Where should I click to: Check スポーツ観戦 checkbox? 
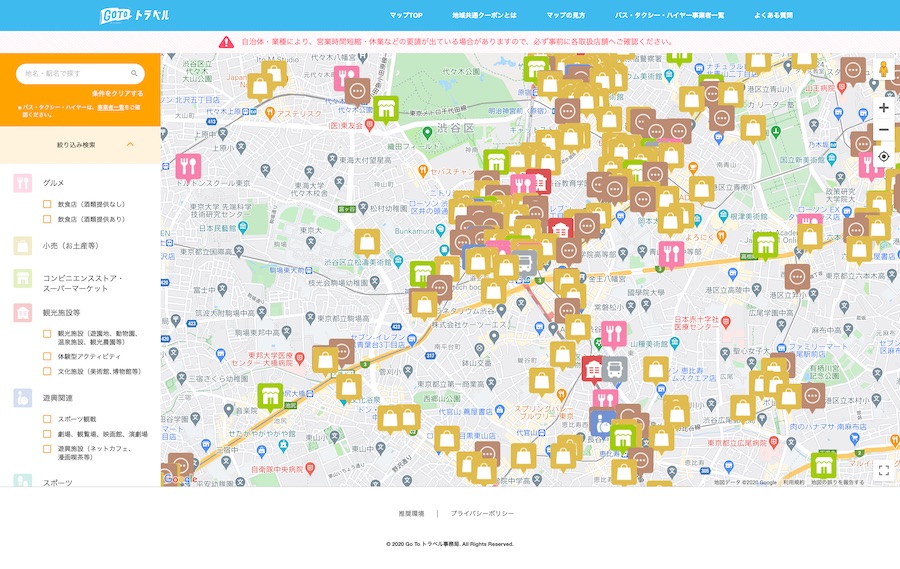(47, 419)
